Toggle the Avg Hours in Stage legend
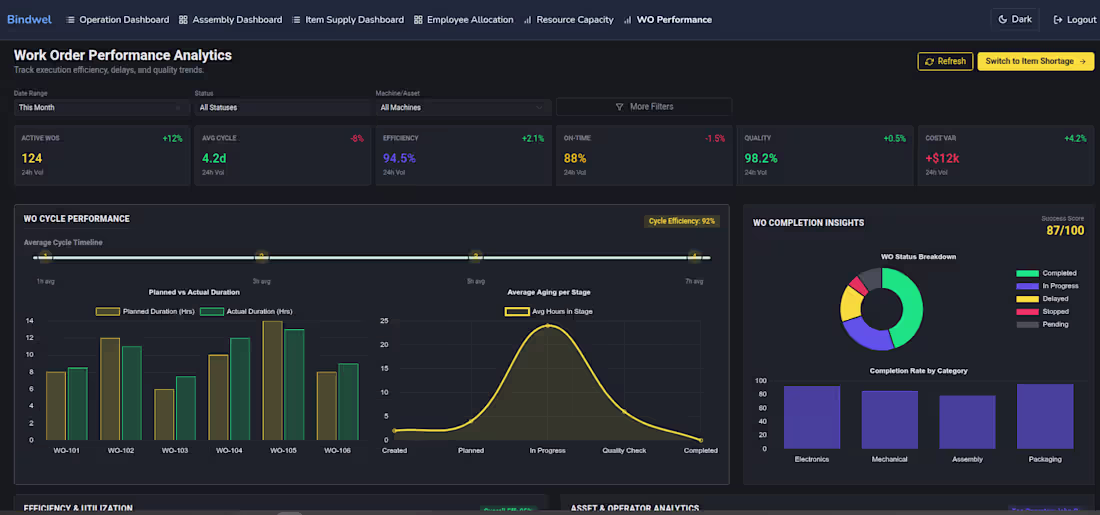Image resolution: width=1100 pixels, height=515 pixels. tap(549, 312)
